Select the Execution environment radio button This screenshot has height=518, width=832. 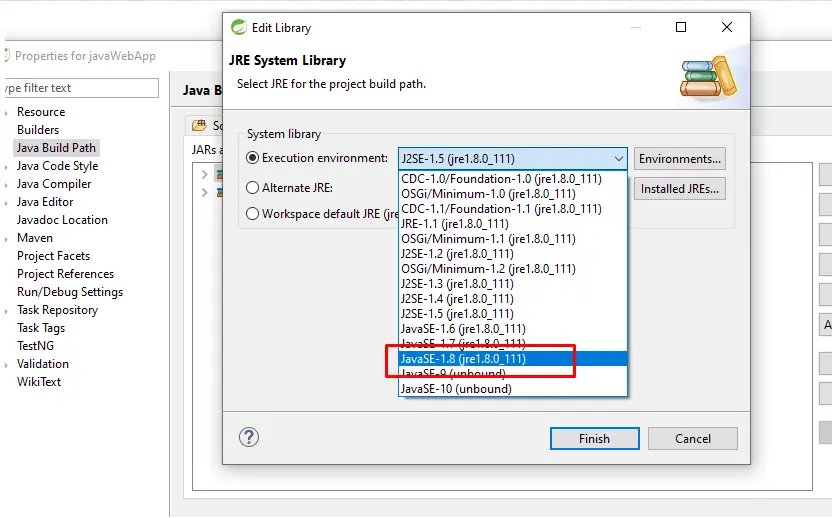tap(253, 158)
